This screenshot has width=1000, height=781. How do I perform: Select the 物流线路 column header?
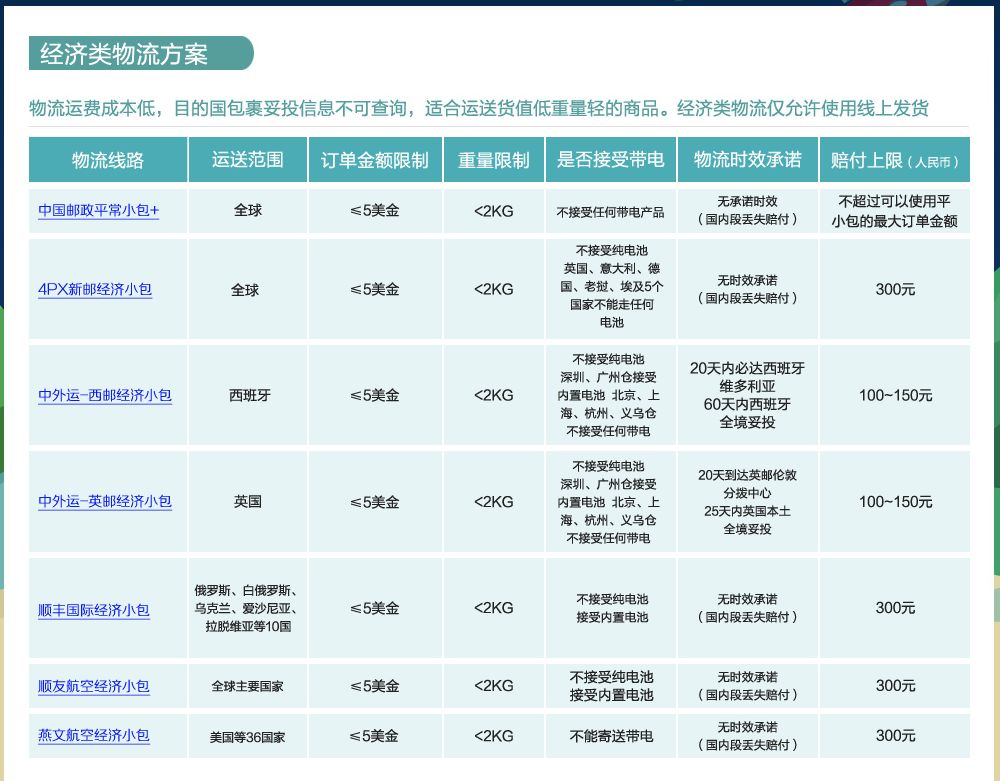point(108,159)
